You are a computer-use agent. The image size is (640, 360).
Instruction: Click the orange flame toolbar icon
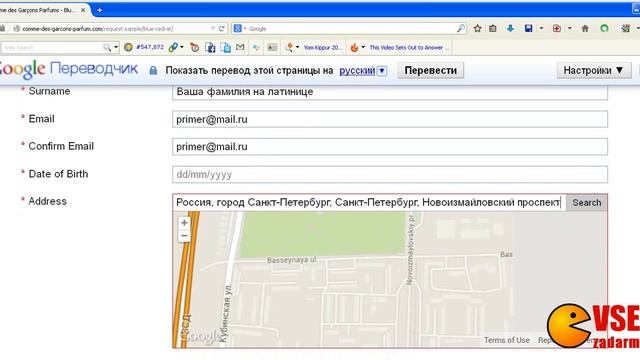(x=354, y=47)
